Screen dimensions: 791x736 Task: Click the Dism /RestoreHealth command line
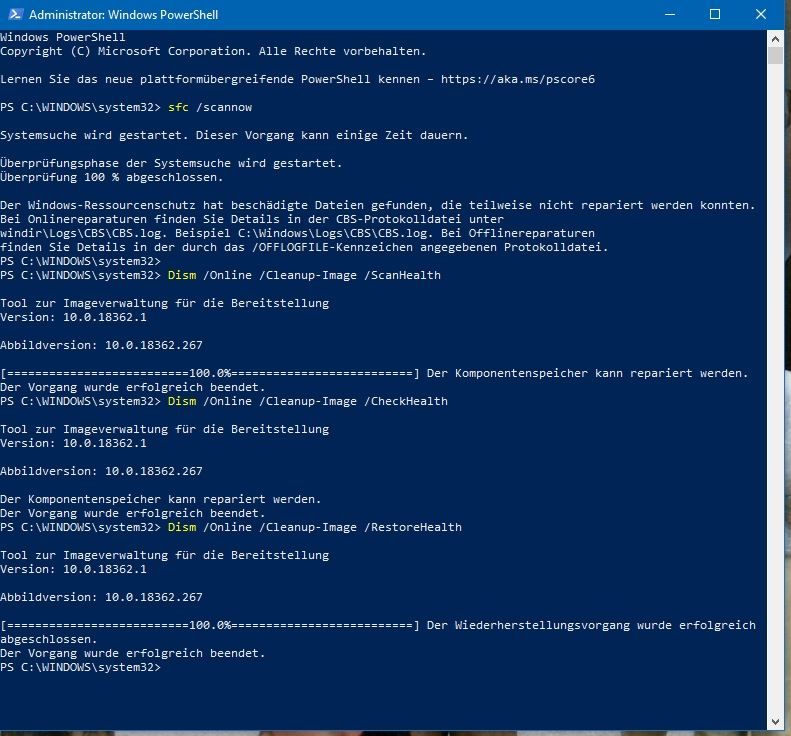(231, 527)
